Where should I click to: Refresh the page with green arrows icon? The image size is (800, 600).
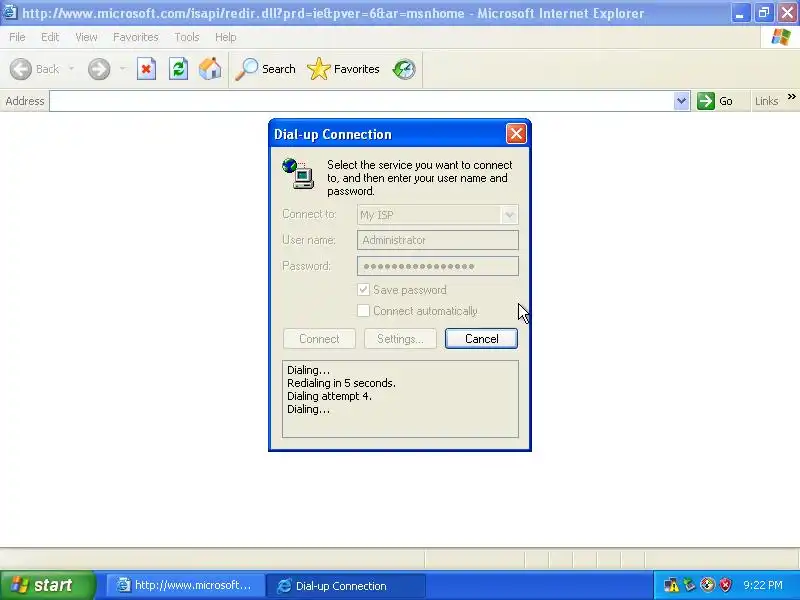[179, 69]
